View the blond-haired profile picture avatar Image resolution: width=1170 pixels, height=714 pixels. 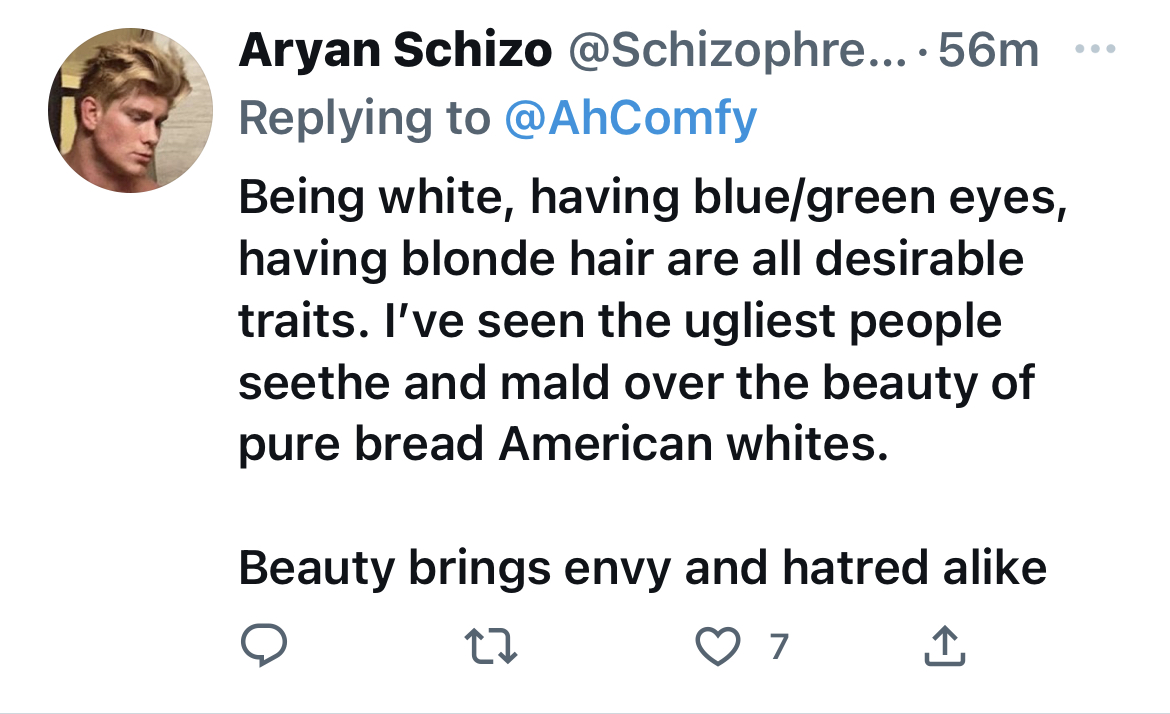[131, 110]
